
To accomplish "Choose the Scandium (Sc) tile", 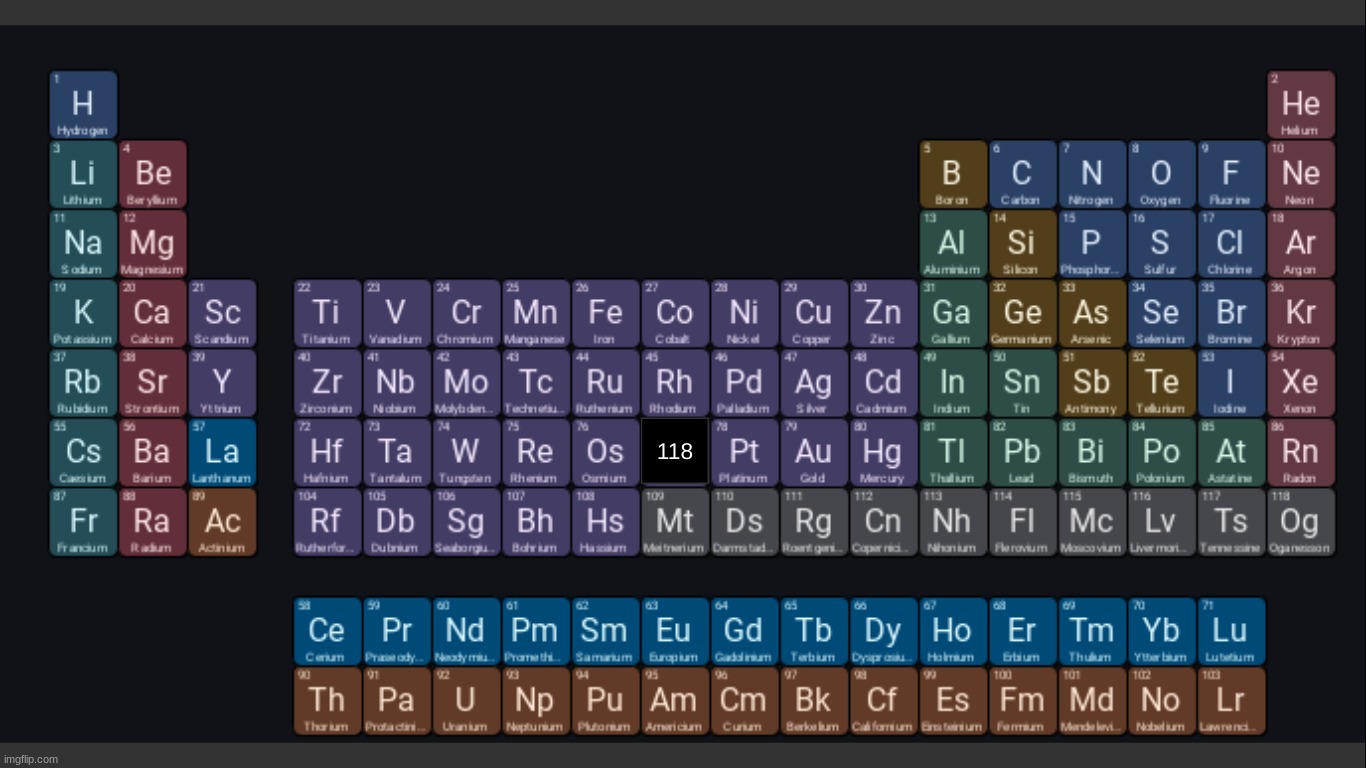I will 222,313.
